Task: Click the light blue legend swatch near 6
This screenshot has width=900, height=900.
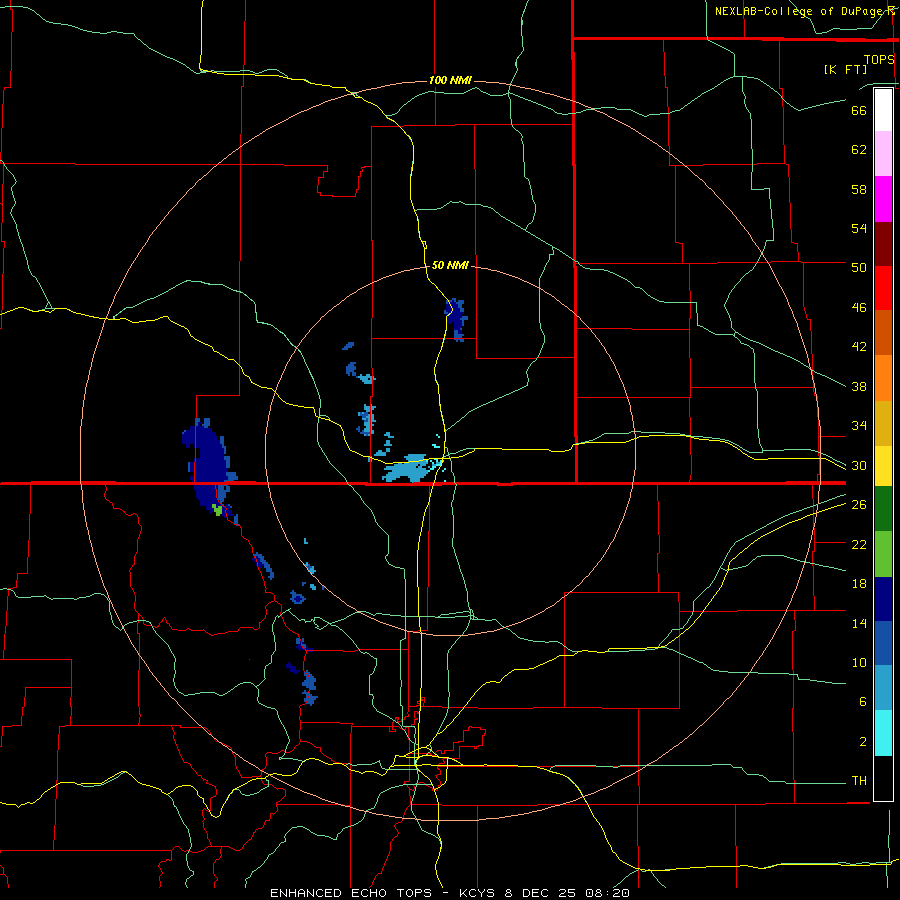Action: click(883, 688)
